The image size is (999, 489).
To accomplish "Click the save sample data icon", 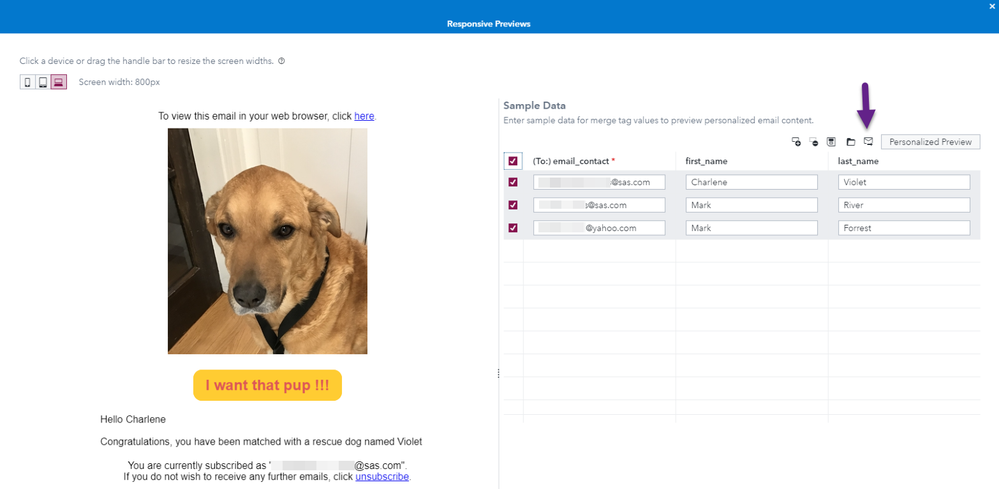I will (x=831, y=142).
